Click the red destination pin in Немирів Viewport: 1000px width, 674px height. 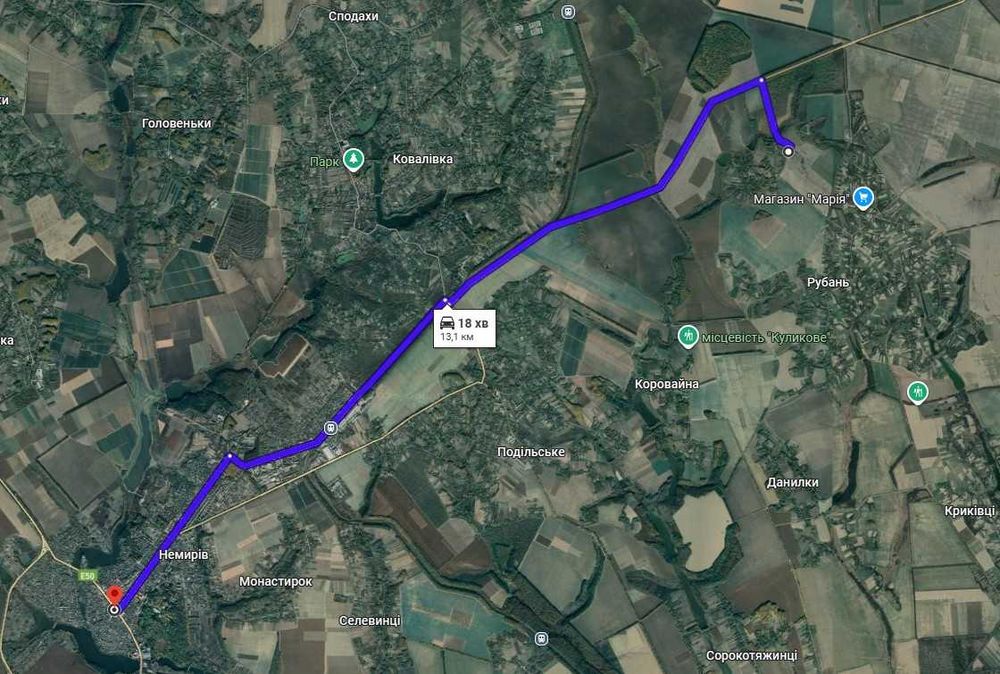(x=114, y=596)
